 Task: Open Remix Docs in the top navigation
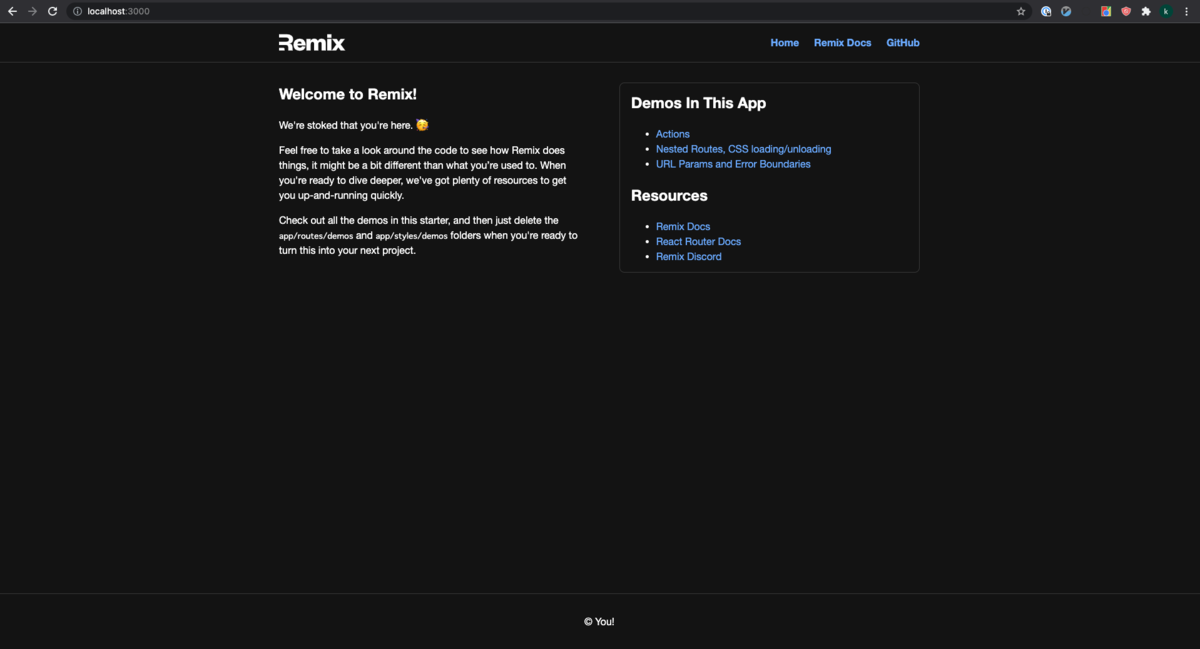tap(843, 43)
